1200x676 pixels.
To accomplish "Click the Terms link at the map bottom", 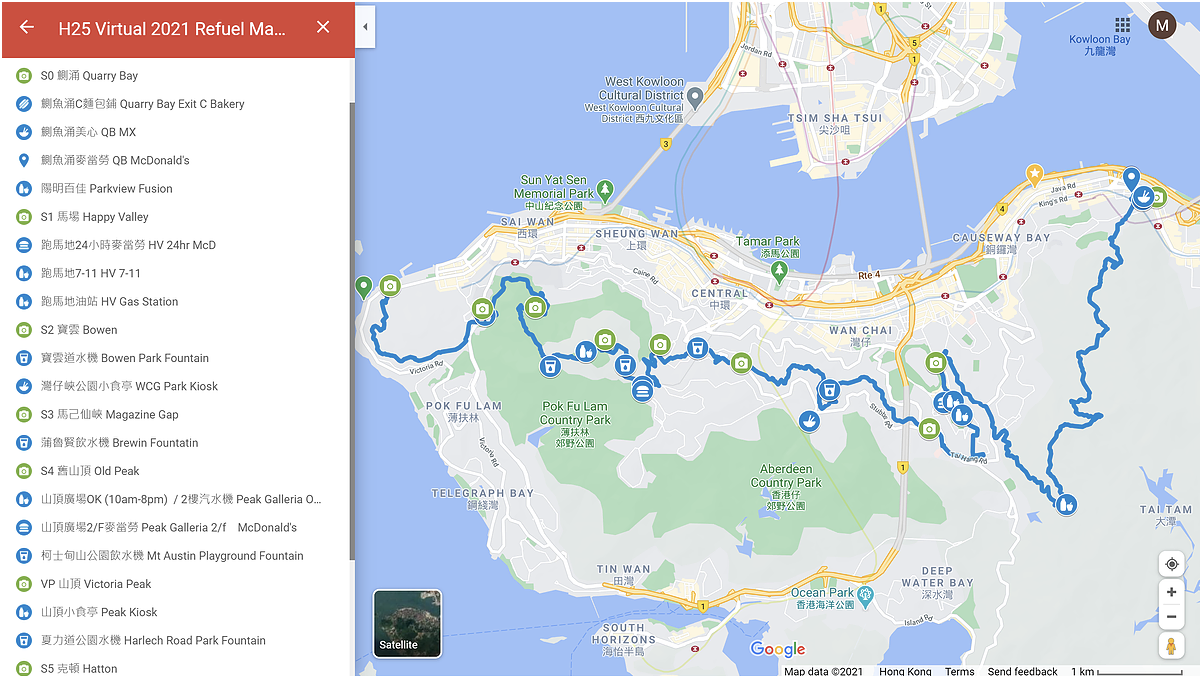I will coord(959,671).
